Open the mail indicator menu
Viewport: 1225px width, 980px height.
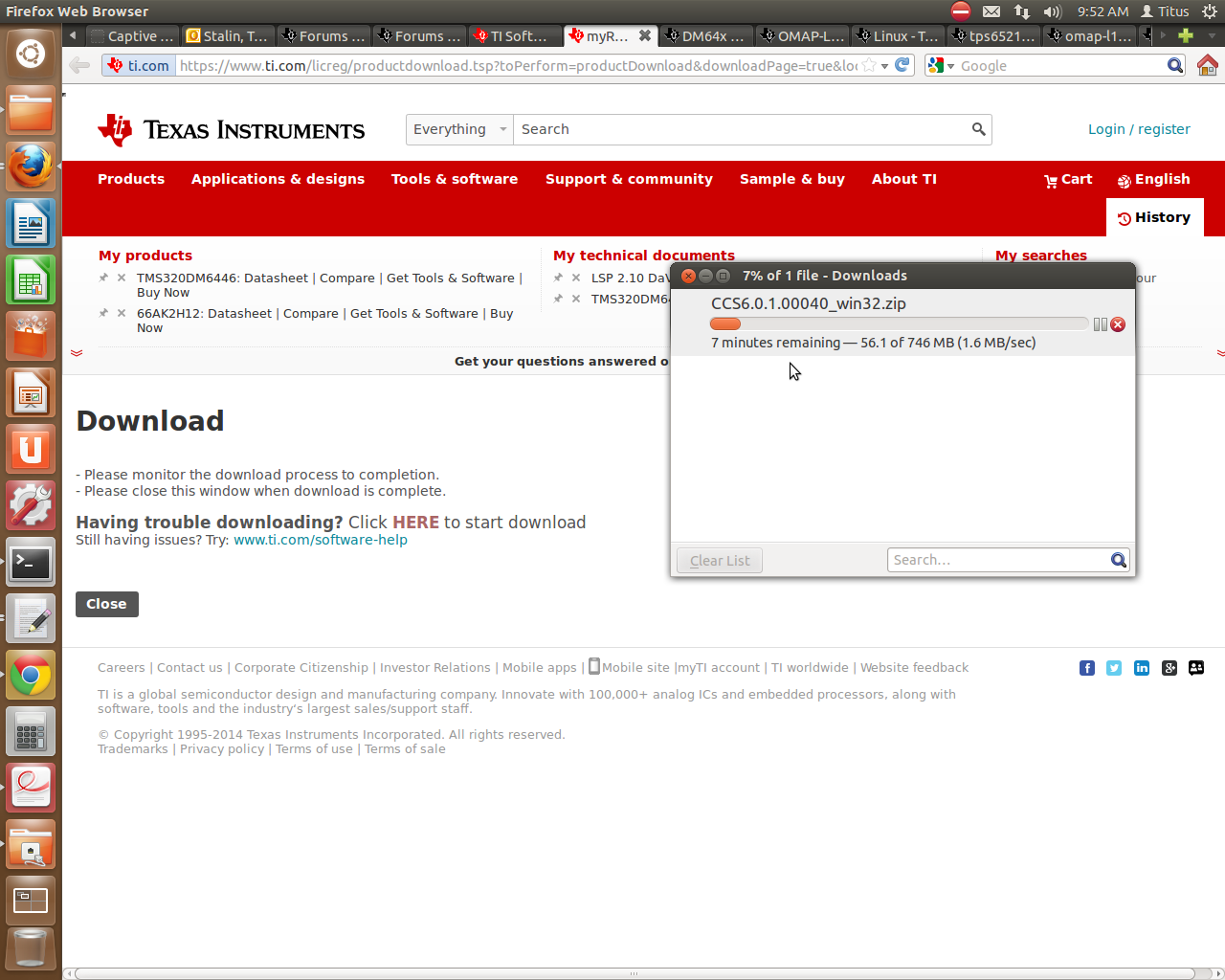[x=991, y=11]
